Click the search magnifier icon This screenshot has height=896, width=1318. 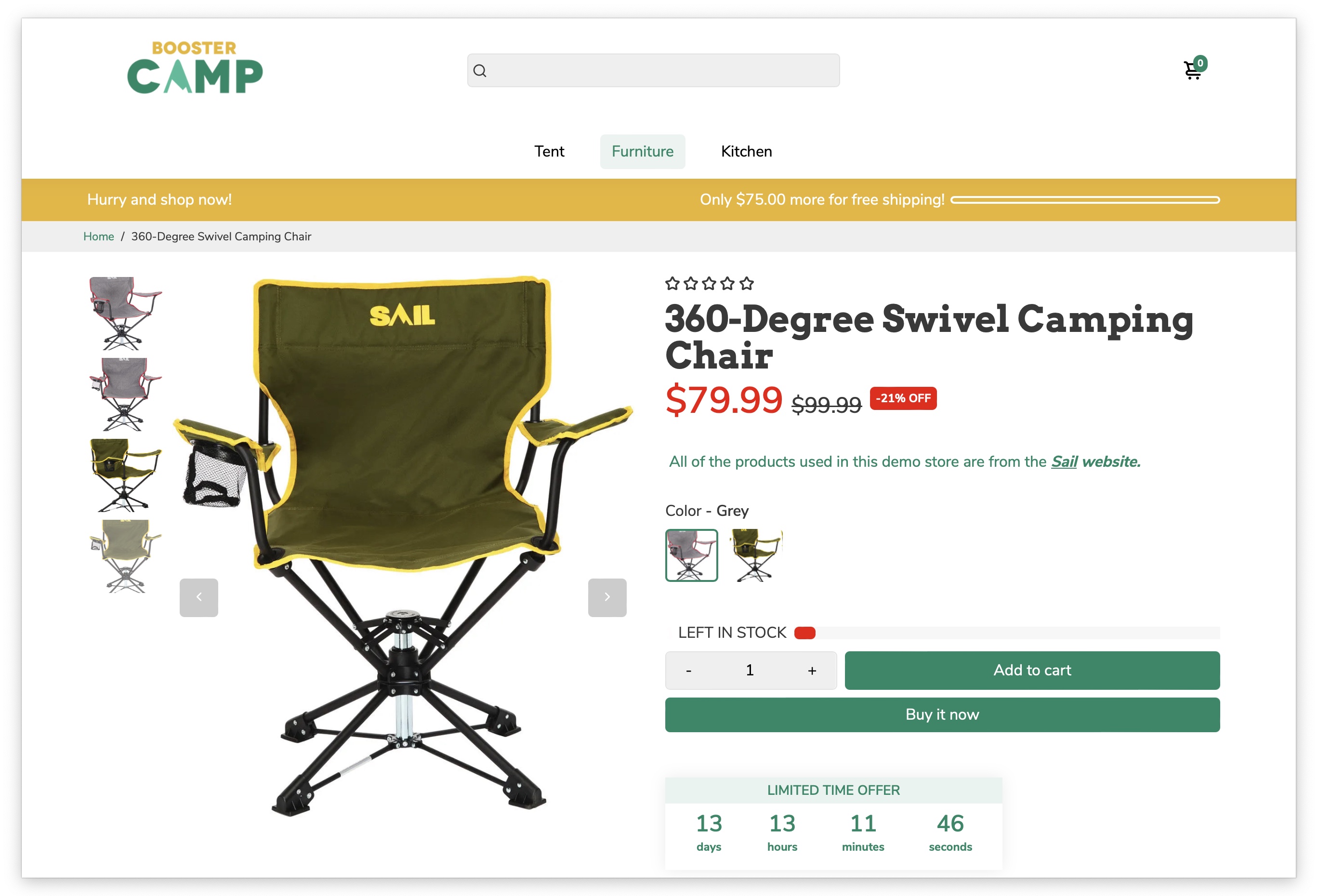(x=480, y=70)
